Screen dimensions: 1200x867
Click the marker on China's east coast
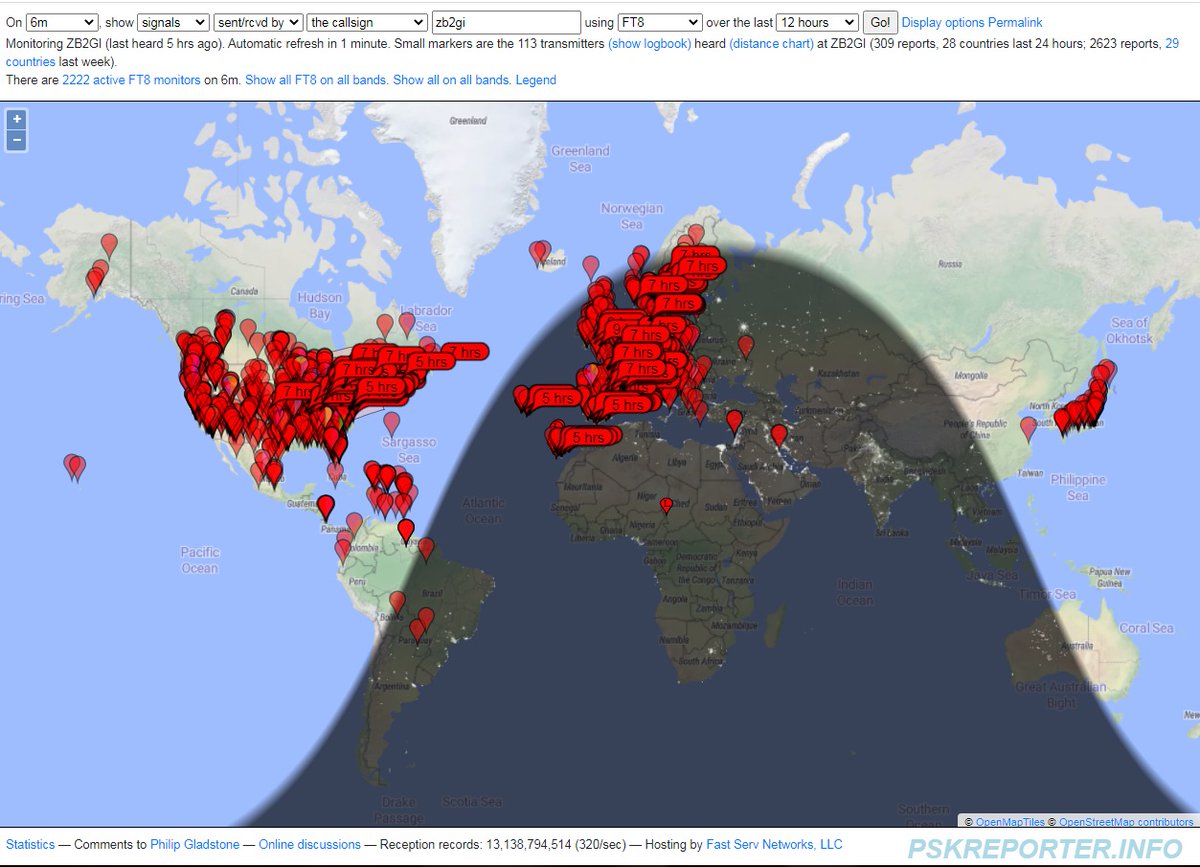tap(1028, 428)
